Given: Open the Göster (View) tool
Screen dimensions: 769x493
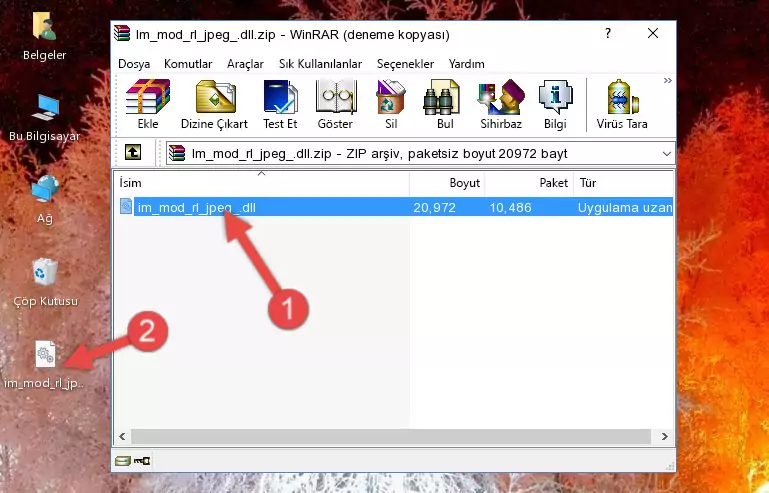Looking at the screenshot, I should 335,104.
